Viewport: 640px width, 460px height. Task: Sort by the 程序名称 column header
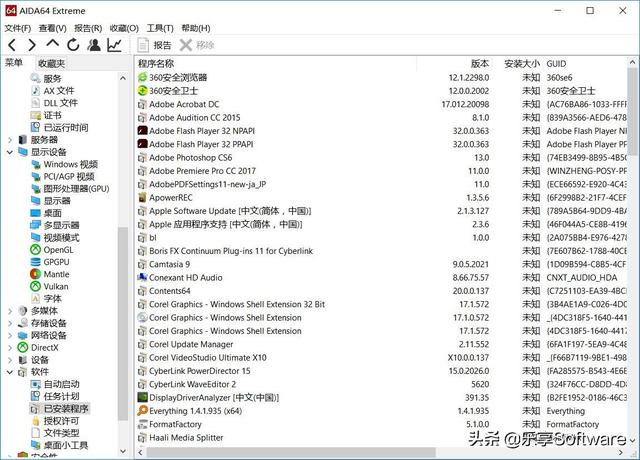click(276, 64)
